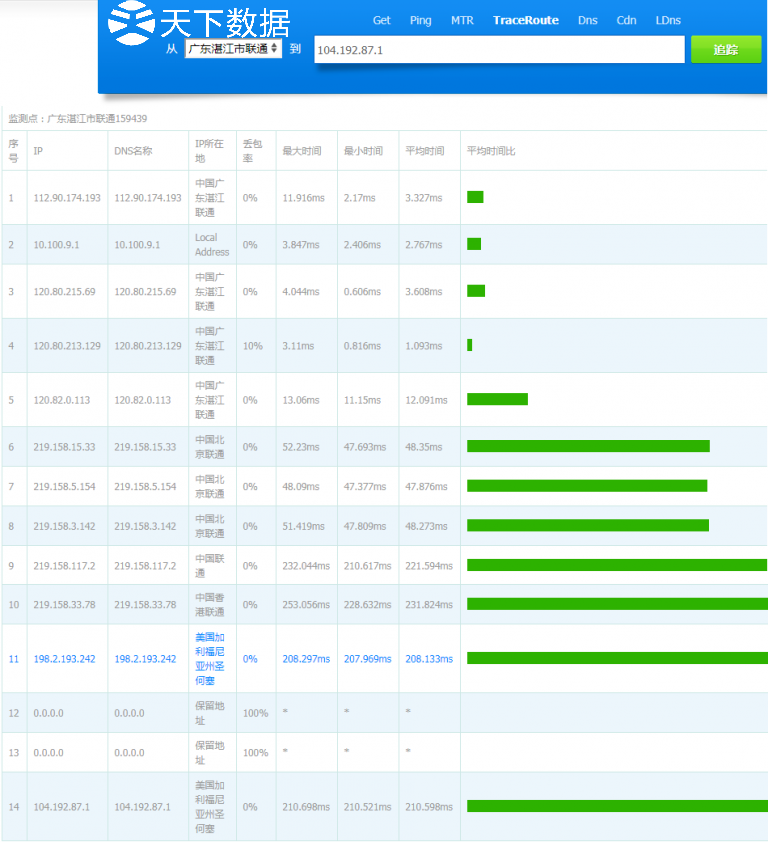Open hop 11 IP link in the IP column
Viewport: 768px width, 842px height.
[64, 659]
